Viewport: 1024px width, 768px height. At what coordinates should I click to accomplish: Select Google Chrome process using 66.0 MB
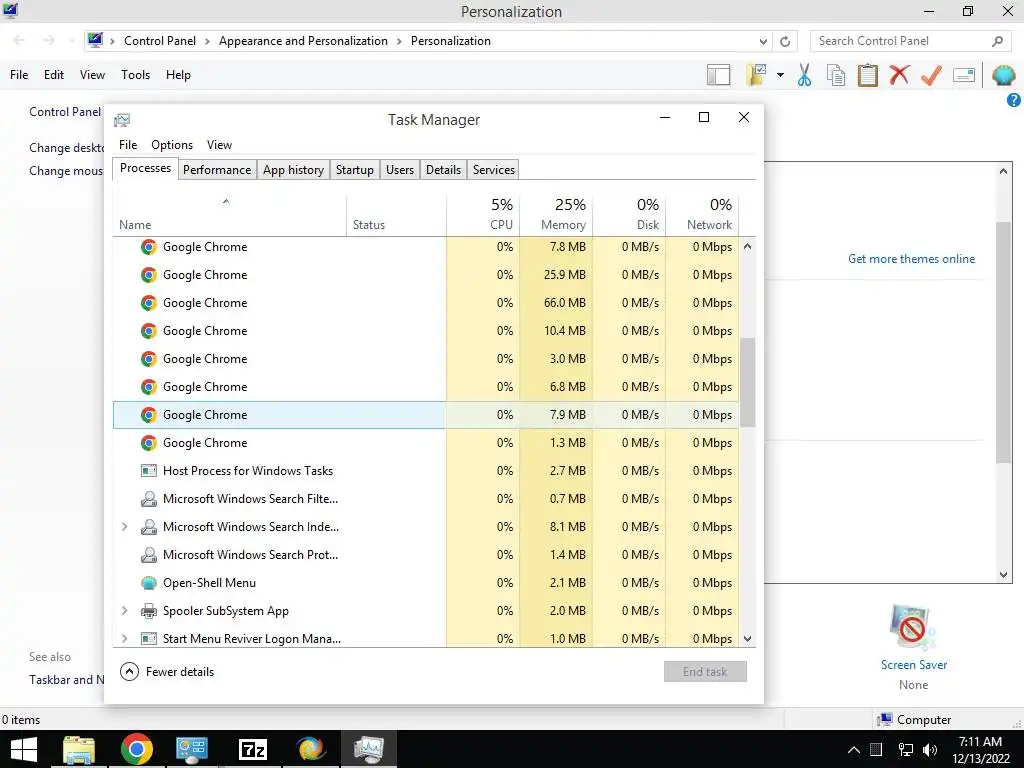[x=426, y=303]
